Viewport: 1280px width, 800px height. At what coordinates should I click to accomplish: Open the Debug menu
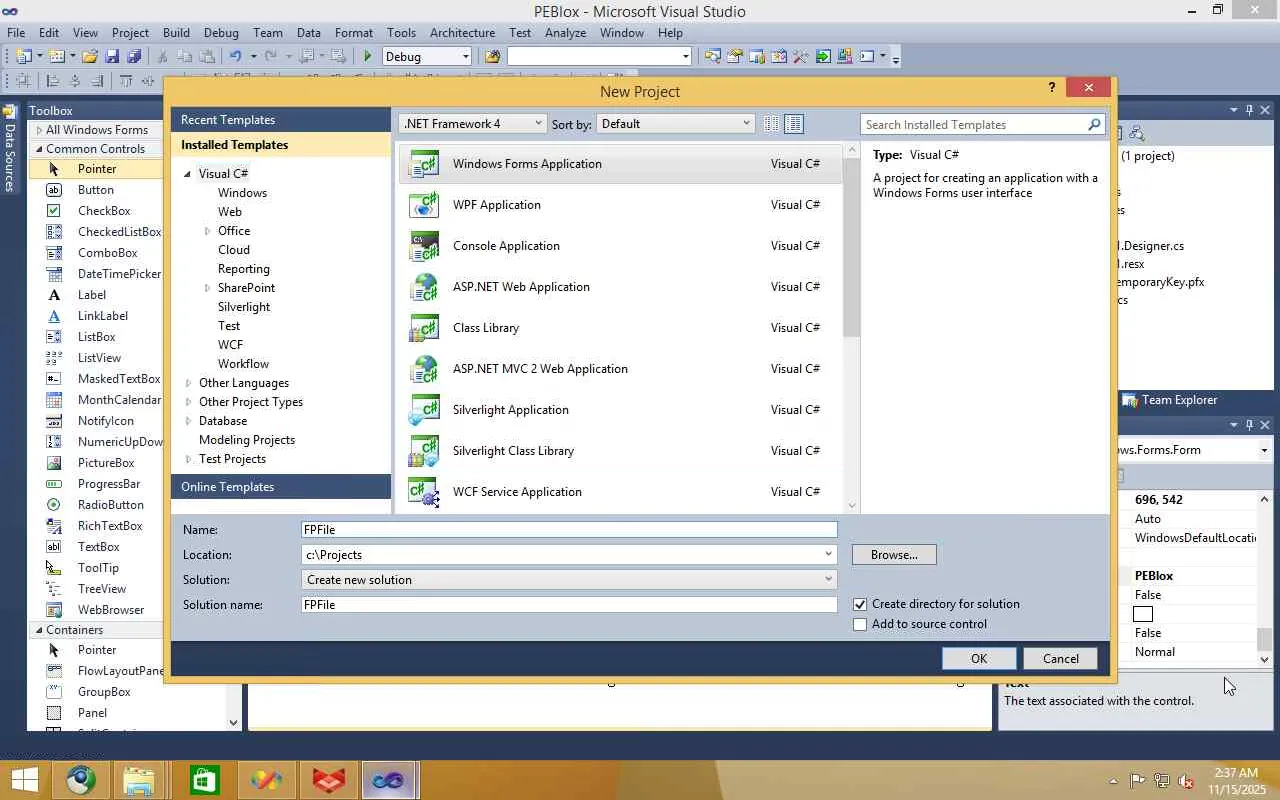tap(222, 33)
